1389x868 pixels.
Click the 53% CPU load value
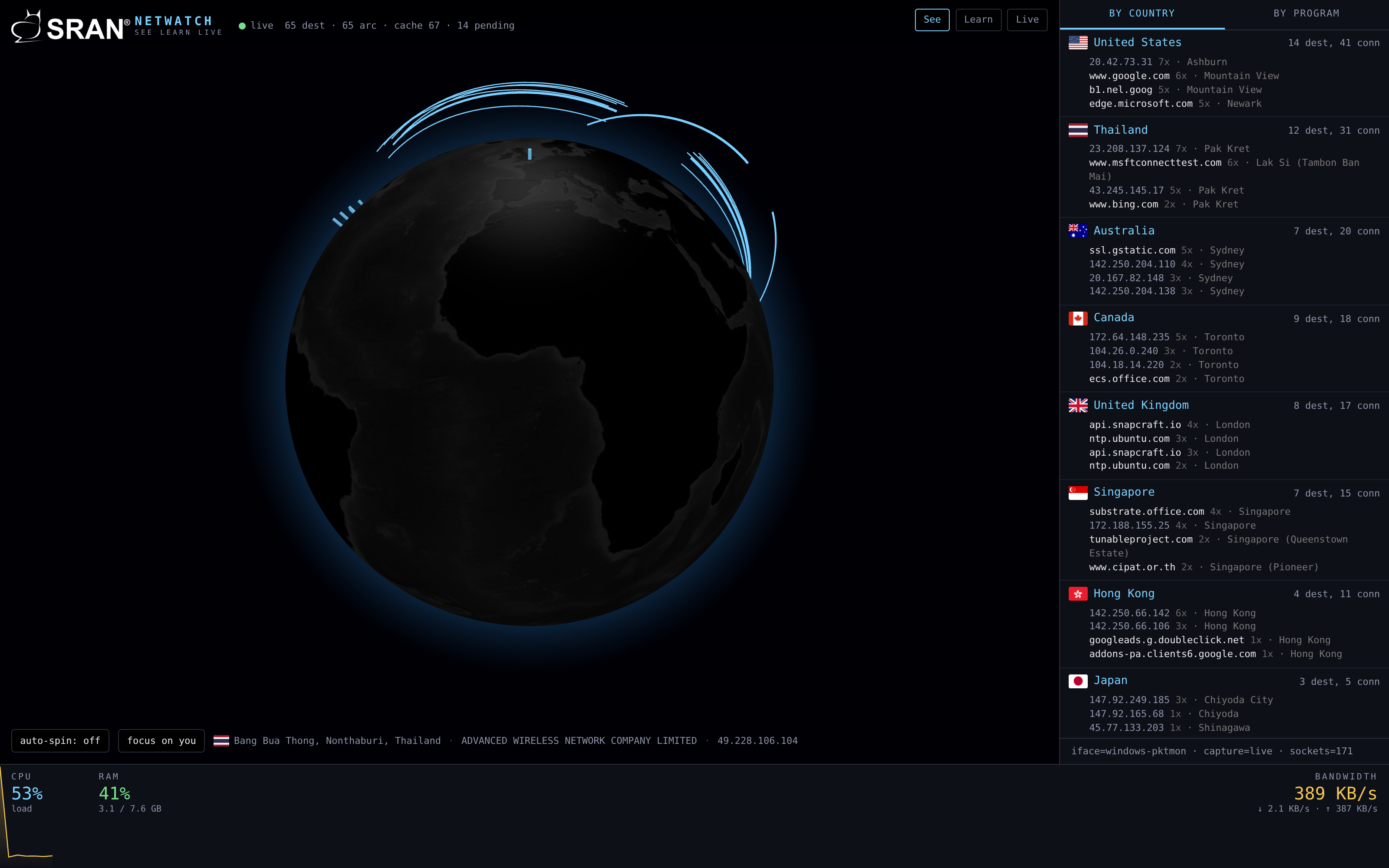coord(27,793)
